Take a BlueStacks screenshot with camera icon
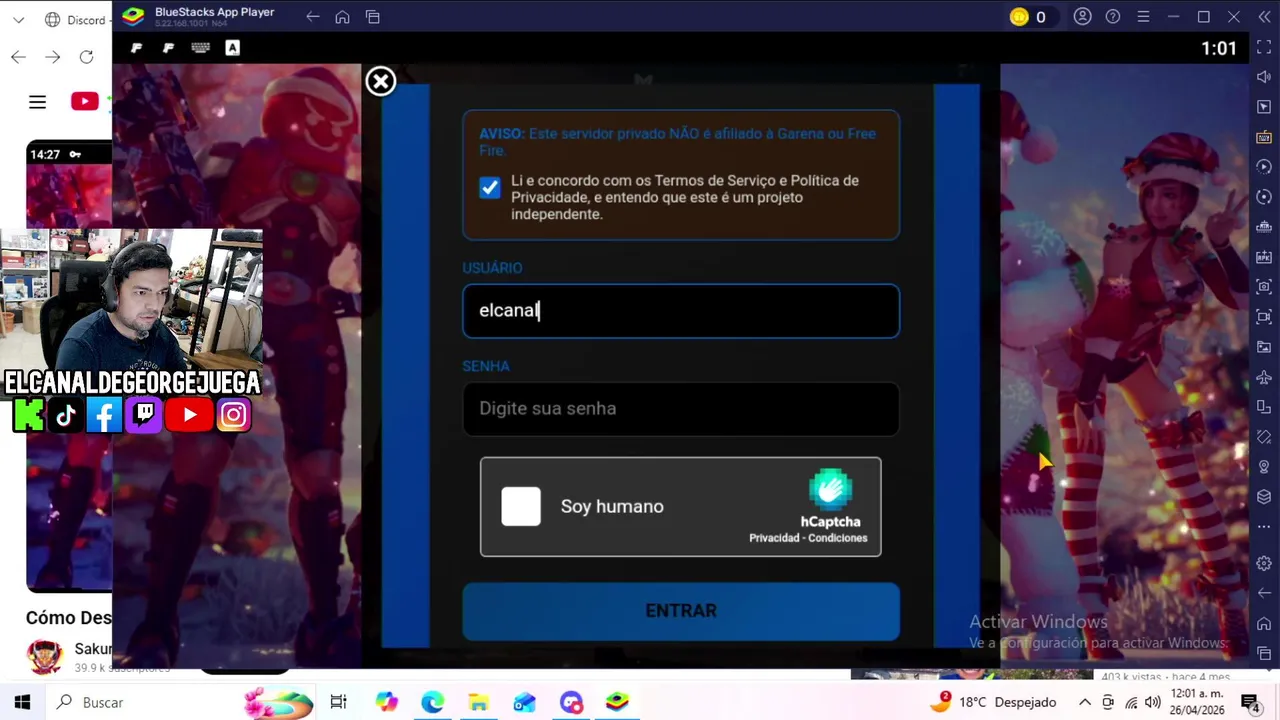 coord(1264,287)
